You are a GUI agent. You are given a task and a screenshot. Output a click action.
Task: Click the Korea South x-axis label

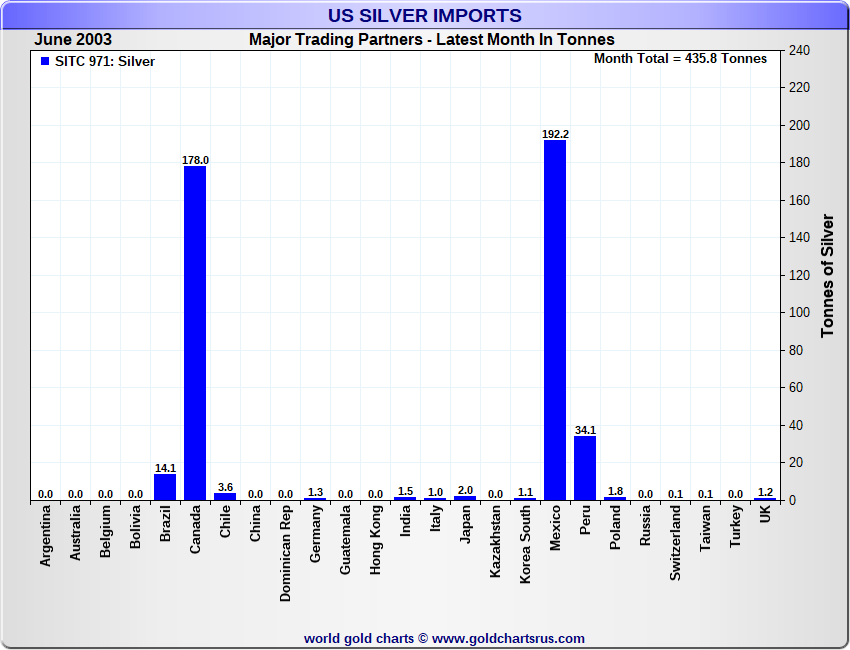click(526, 545)
